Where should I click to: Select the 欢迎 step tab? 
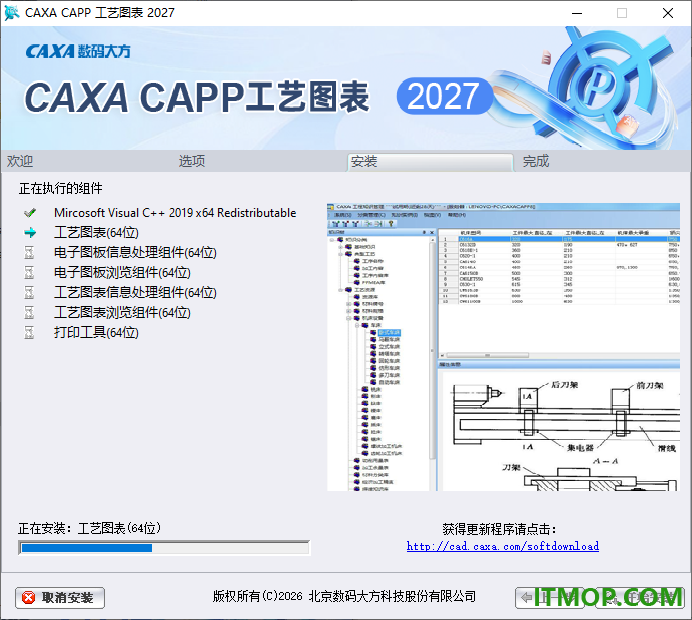(20, 161)
